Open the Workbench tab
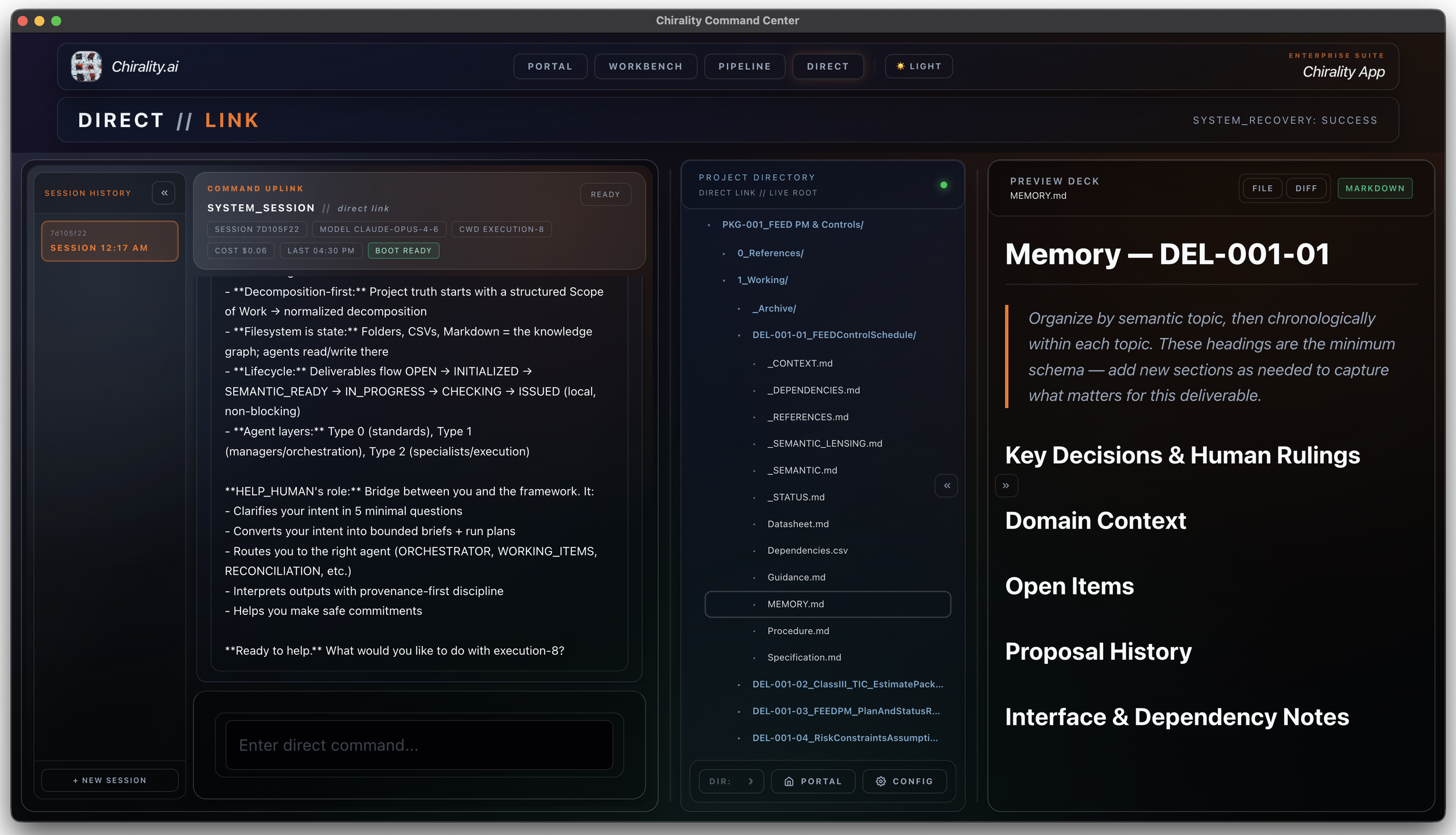Viewport: 1456px width, 835px height. 645,66
